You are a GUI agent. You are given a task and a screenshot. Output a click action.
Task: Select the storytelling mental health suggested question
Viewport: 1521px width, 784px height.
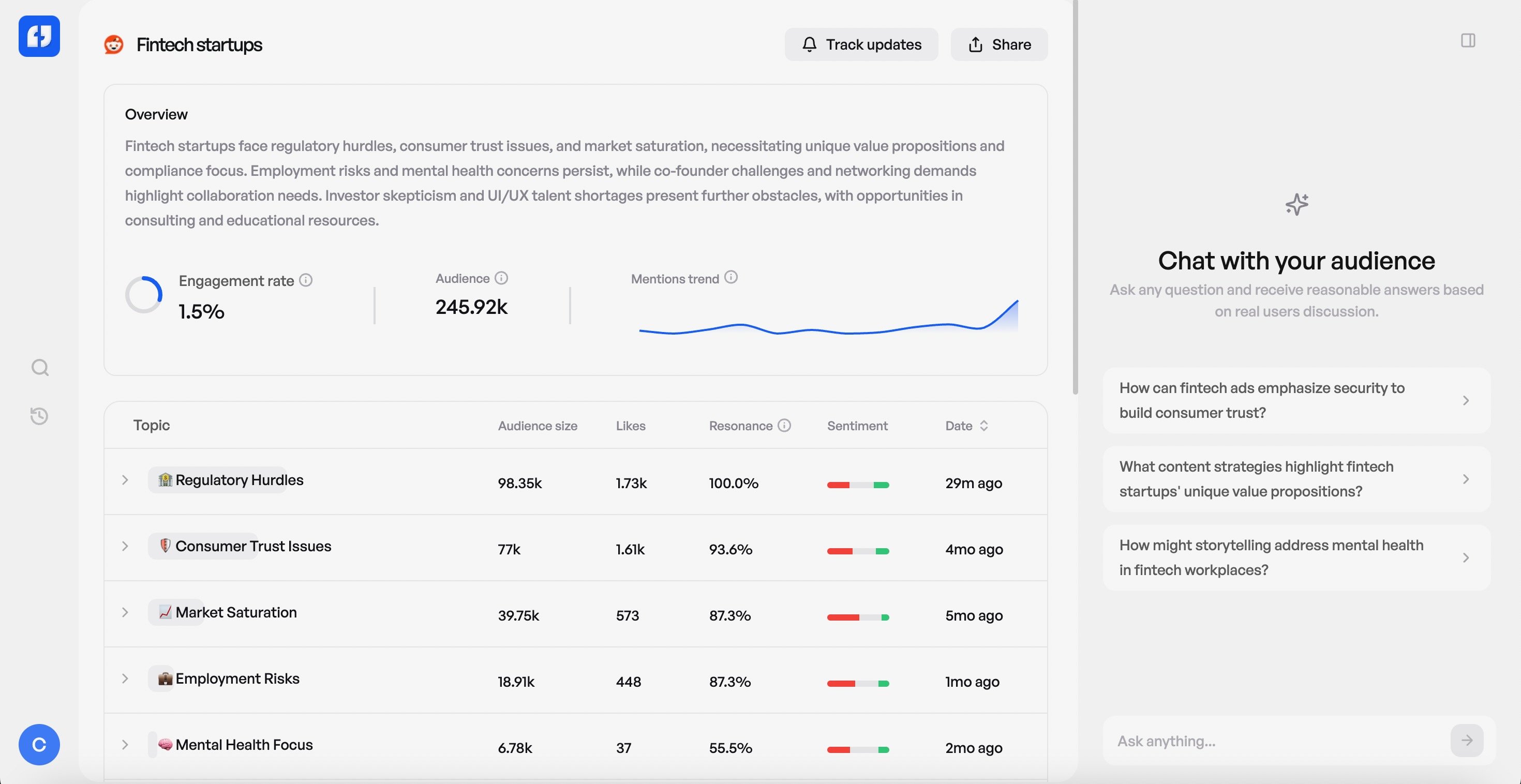pyautogui.click(x=1296, y=557)
